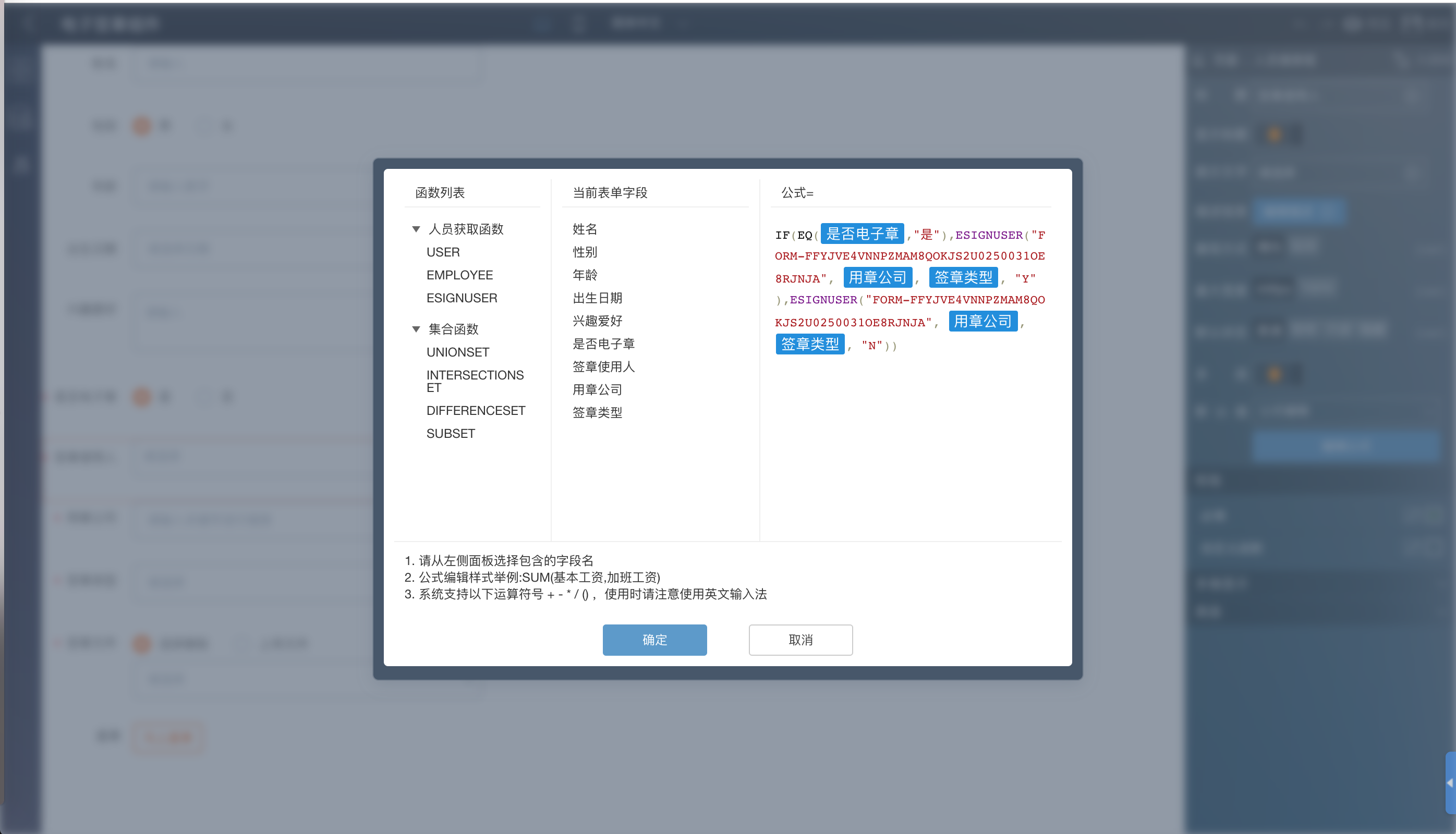1456x834 pixels.
Task: Insert the ESIGNUSER function
Action: click(462, 298)
